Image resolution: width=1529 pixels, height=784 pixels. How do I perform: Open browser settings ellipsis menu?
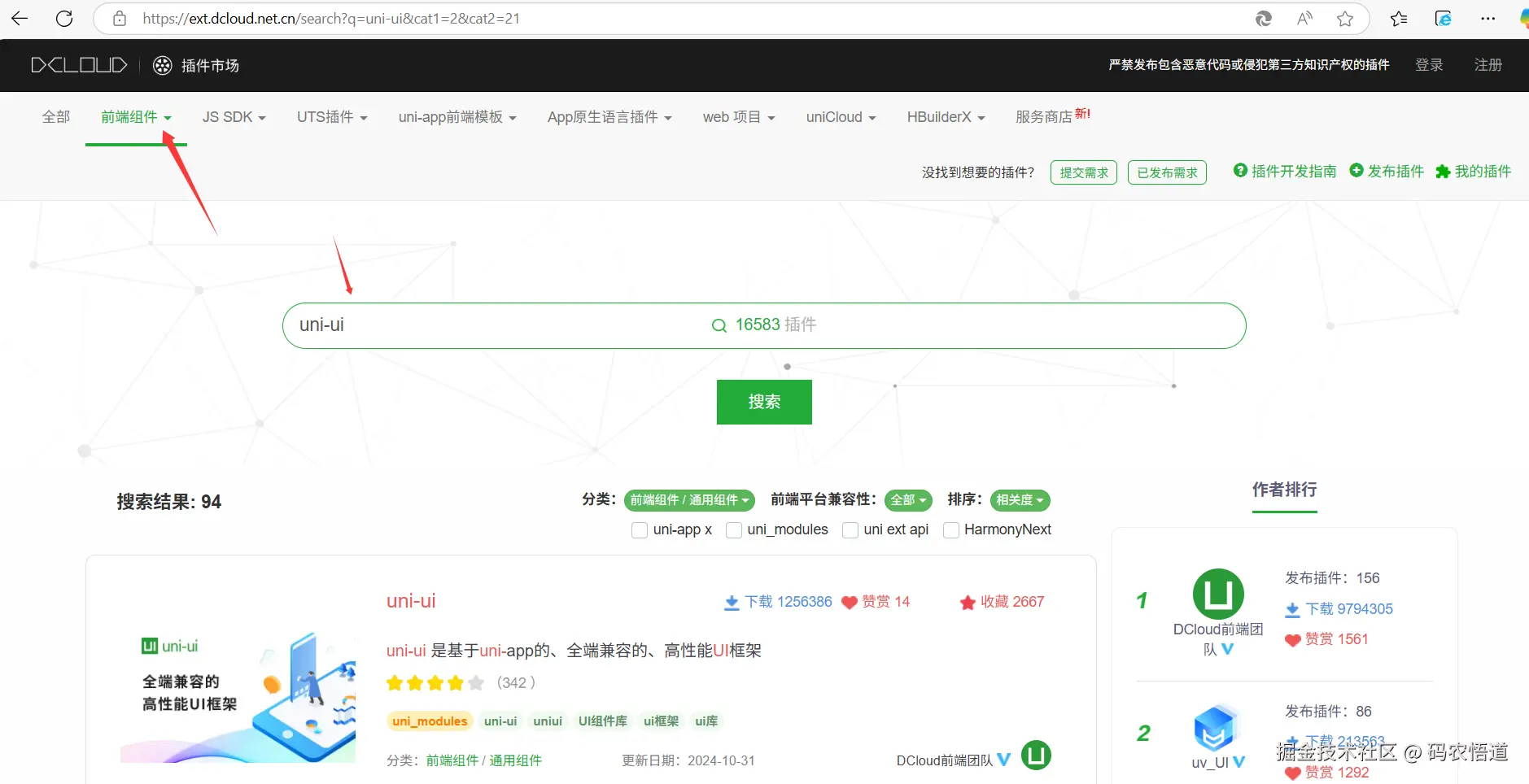1487,19
